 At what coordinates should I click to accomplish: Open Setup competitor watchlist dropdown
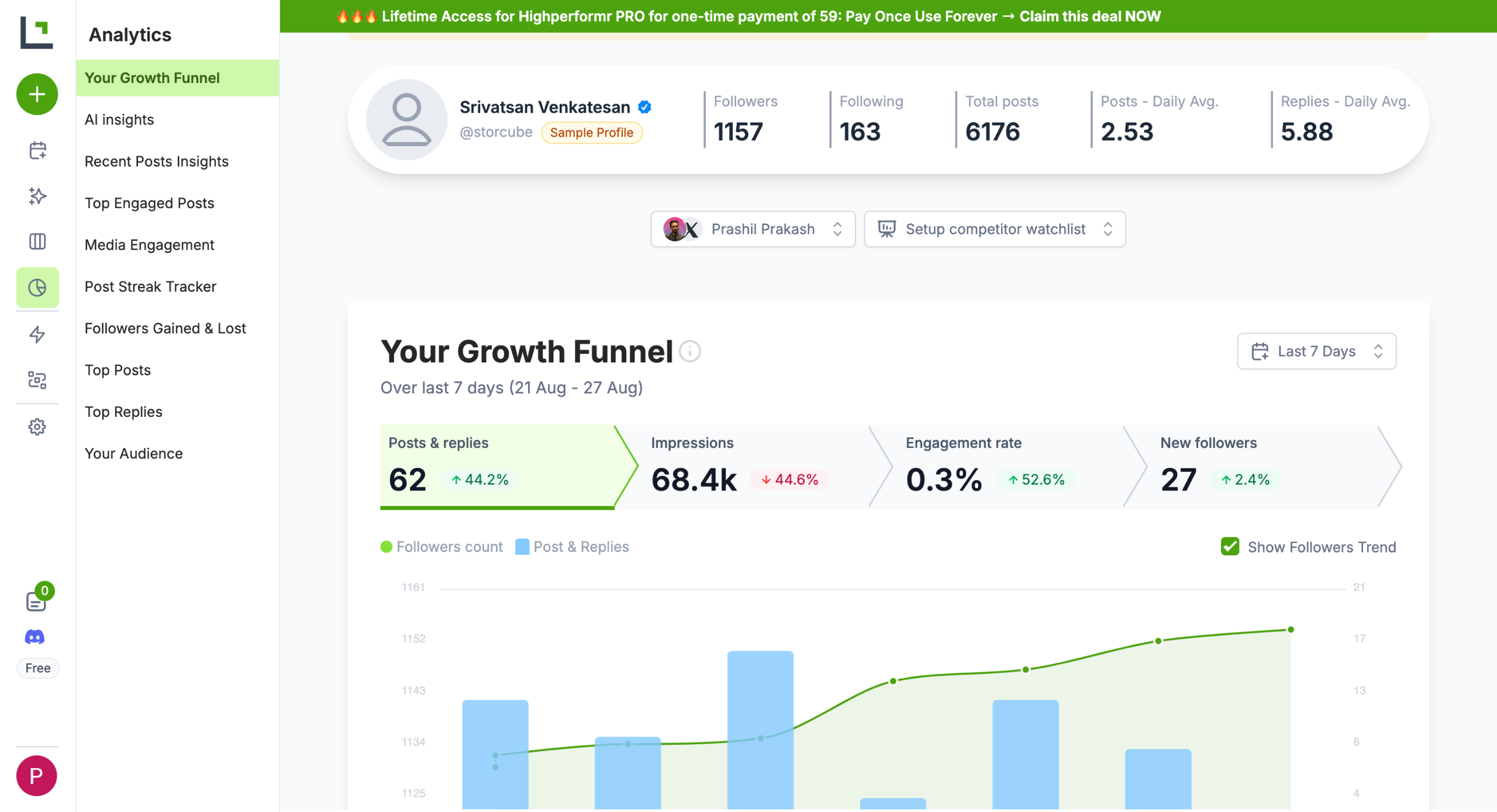point(994,229)
